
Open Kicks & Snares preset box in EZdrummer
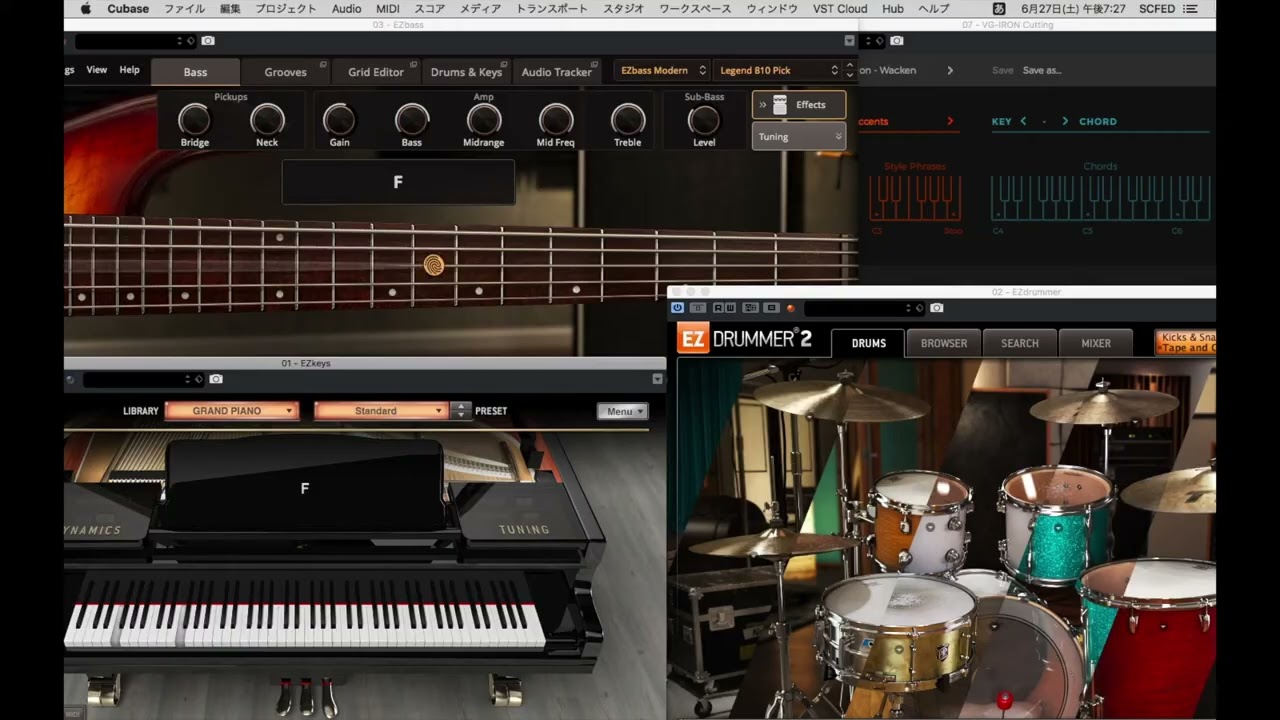coord(1186,343)
